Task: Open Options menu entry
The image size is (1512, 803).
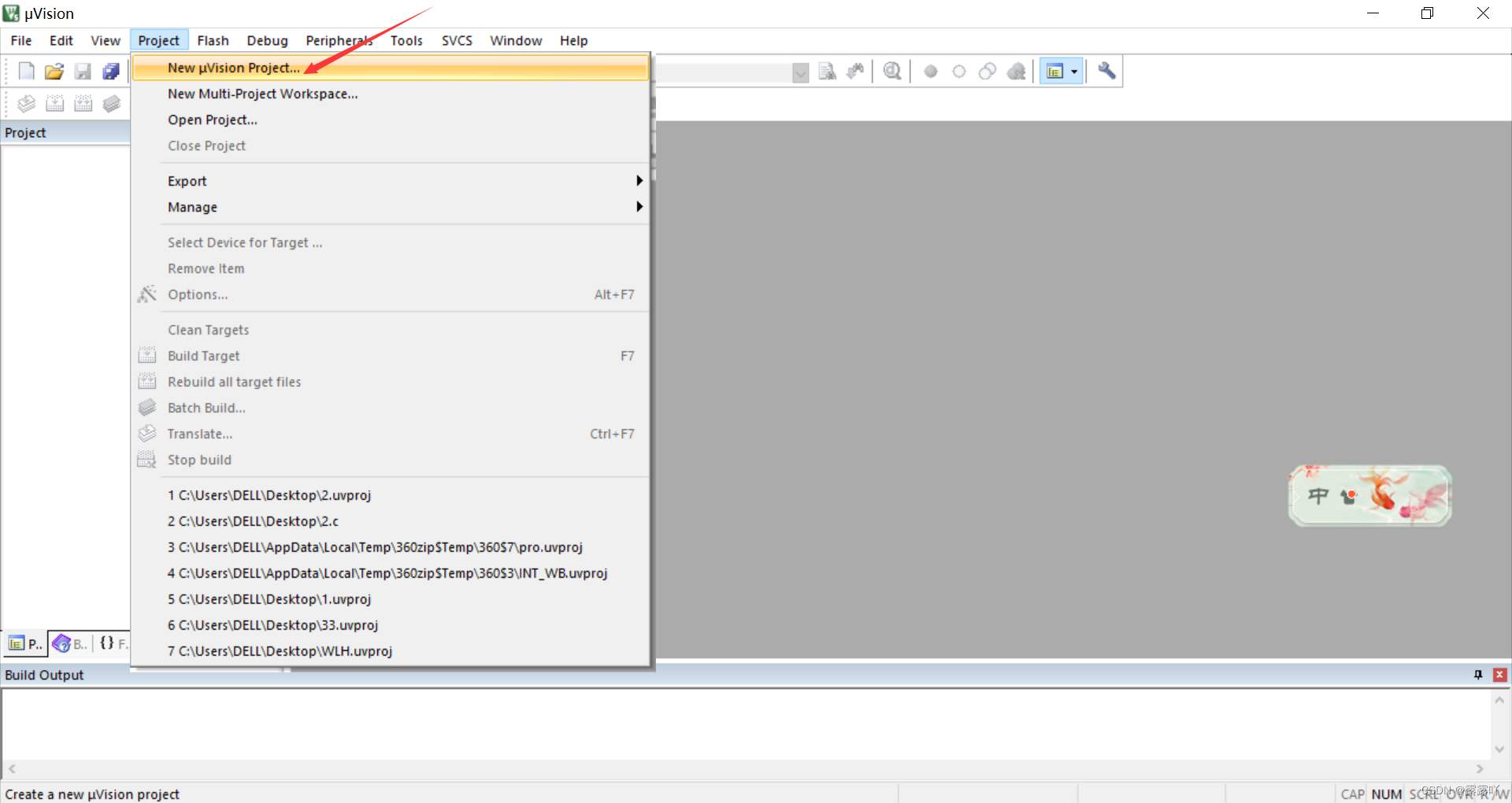Action: (x=391, y=294)
